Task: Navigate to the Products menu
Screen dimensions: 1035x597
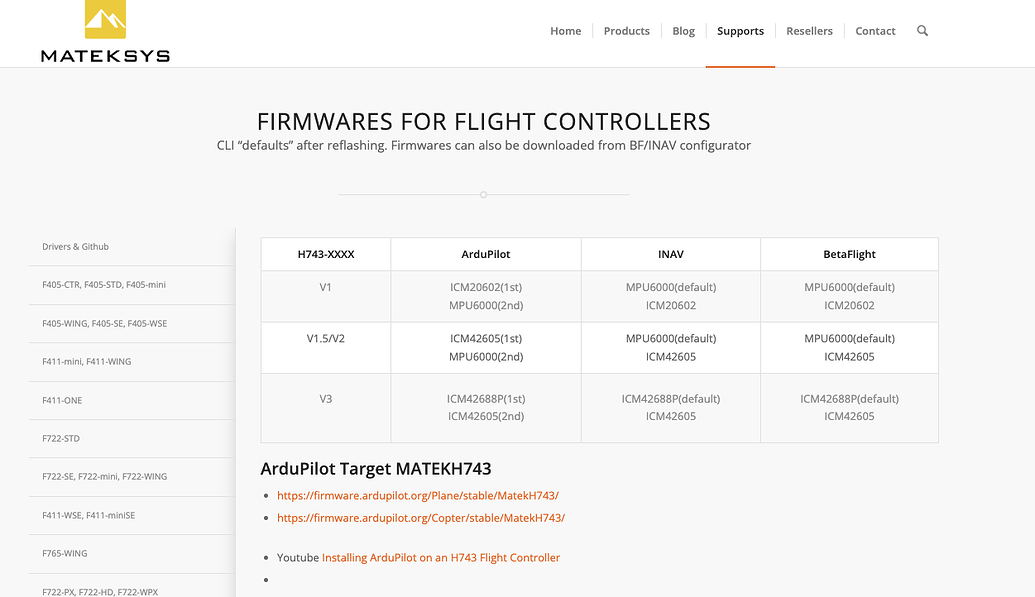Action: (x=626, y=31)
